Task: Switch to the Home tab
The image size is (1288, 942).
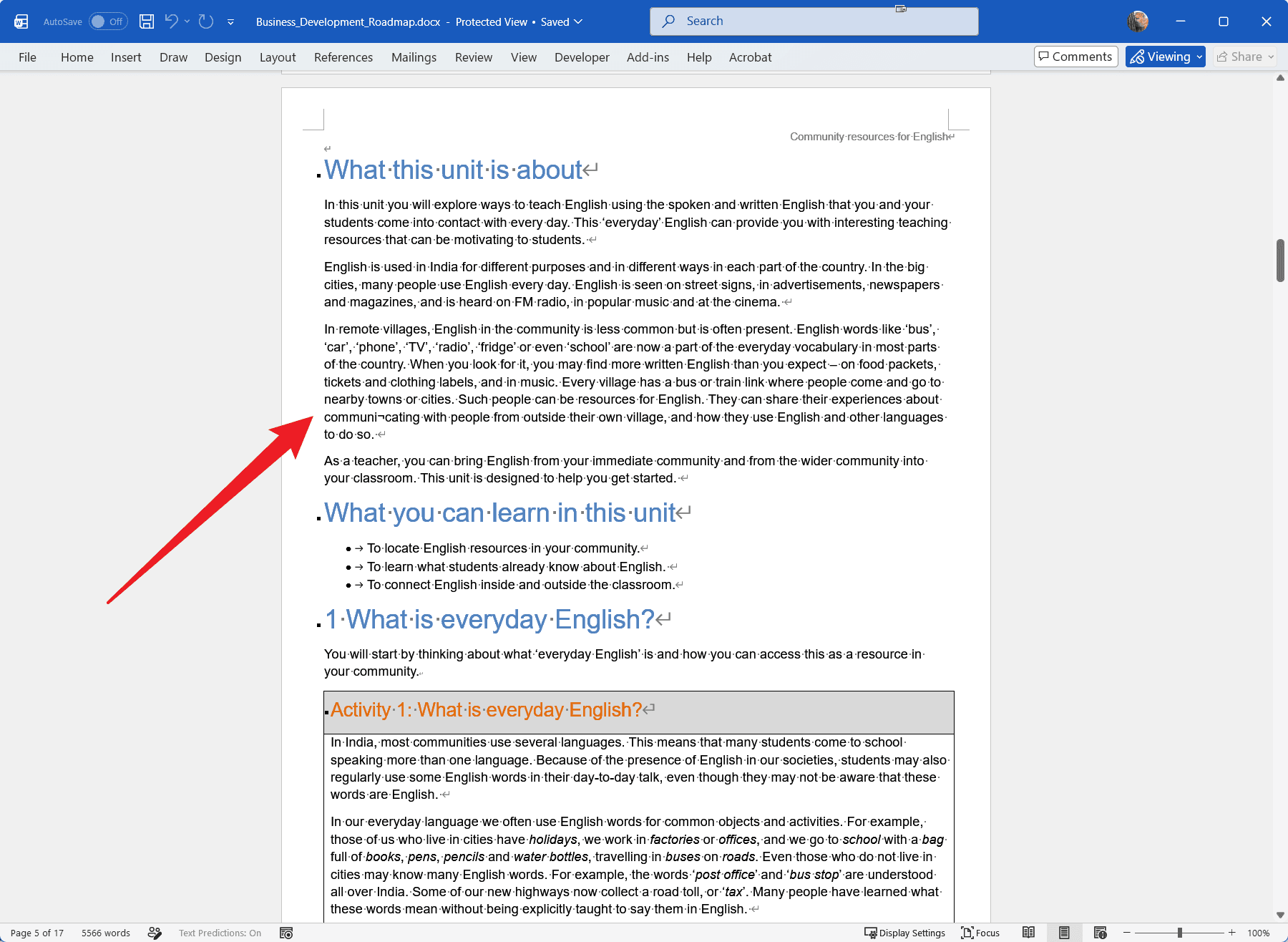Action: (77, 57)
